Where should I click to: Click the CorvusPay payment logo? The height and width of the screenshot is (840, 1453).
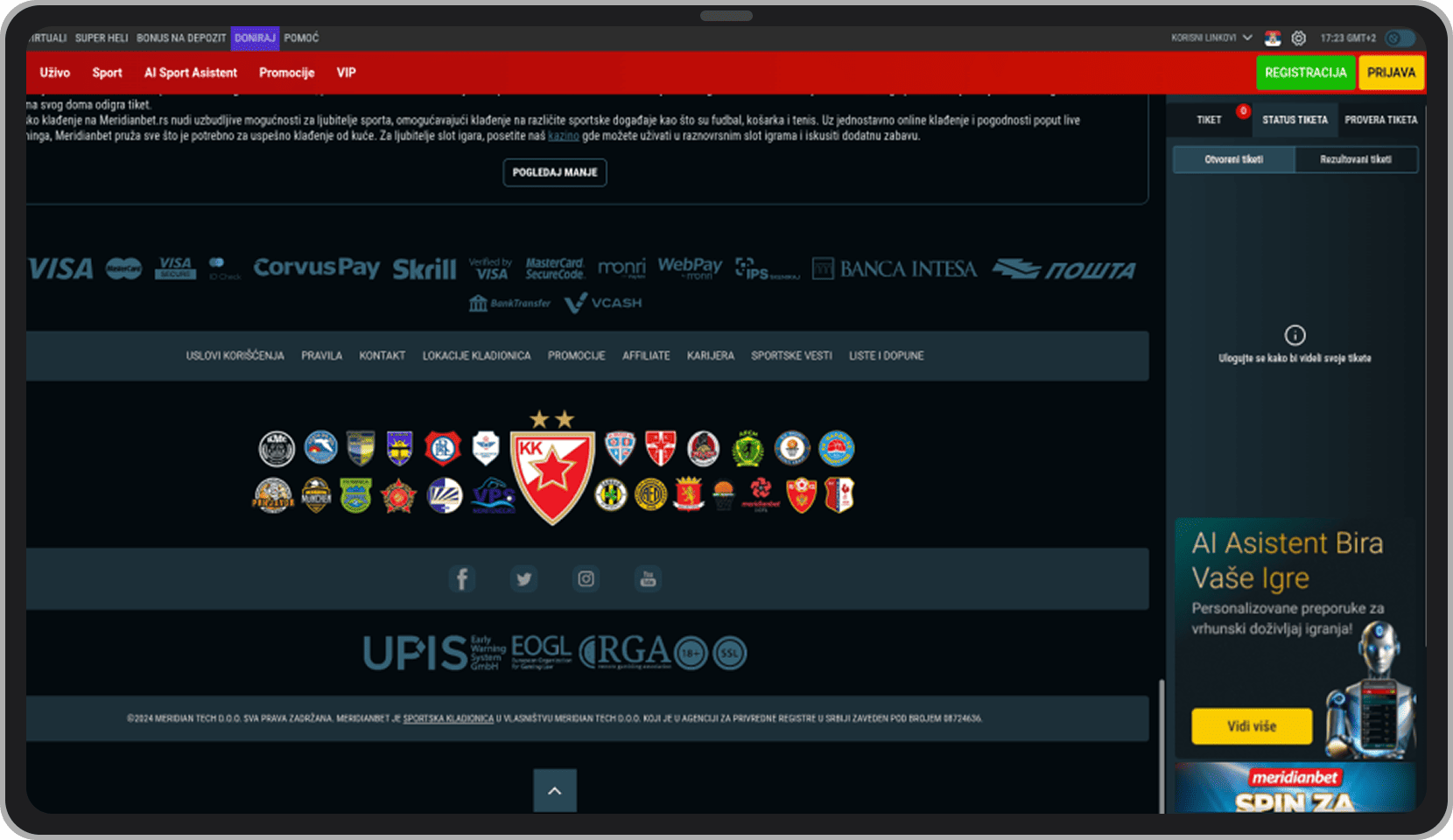[x=317, y=268]
